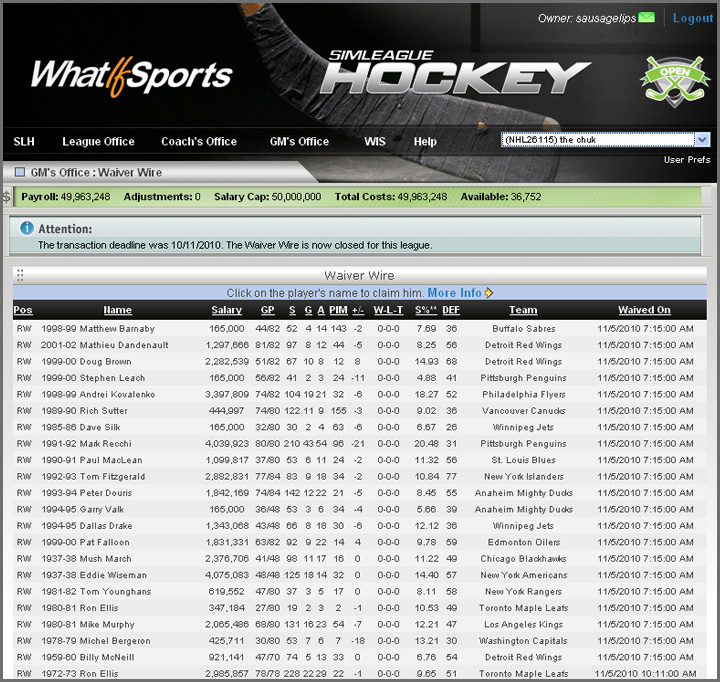
Task: Sort by the Team column header
Action: (523, 310)
